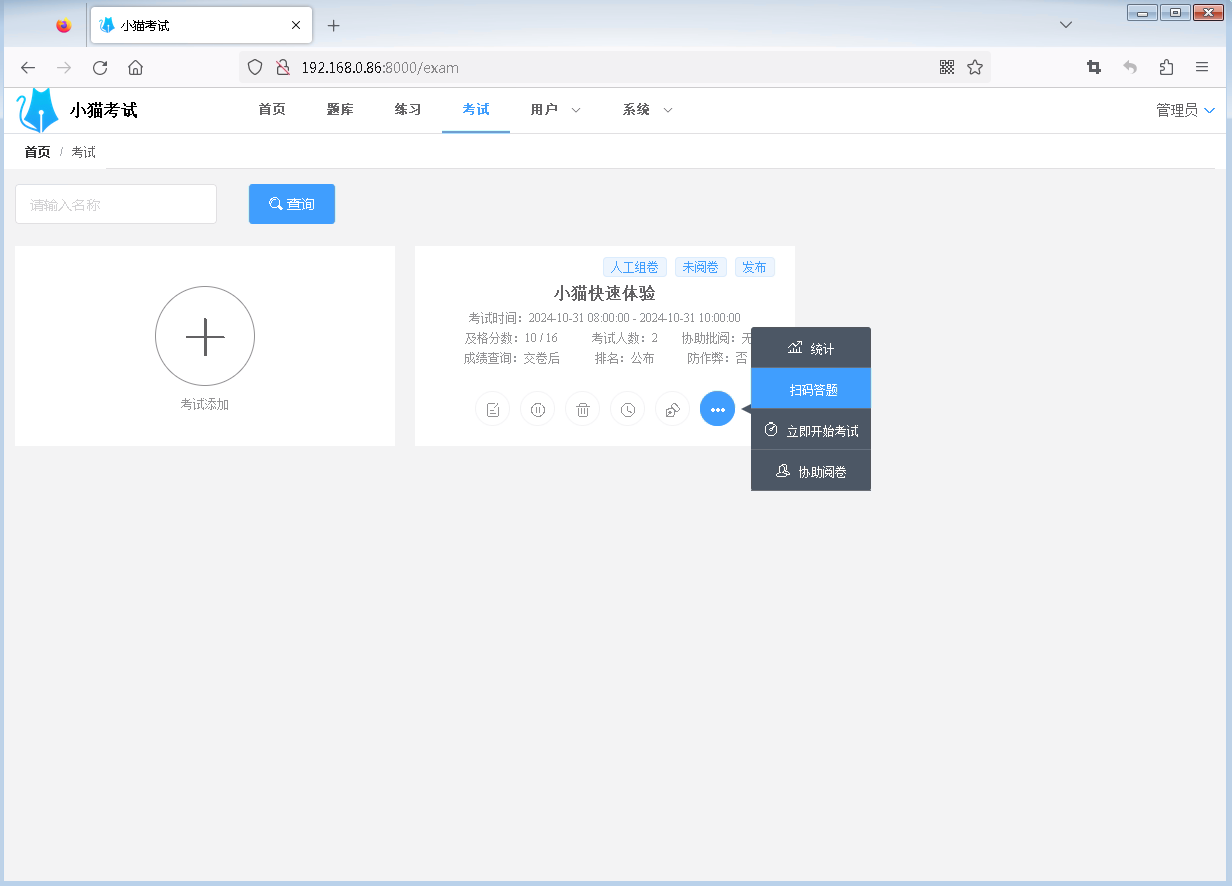Open the blue ellipsis more-actions icon
The height and width of the screenshot is (886, 1232).
click(x=717, y=409)
